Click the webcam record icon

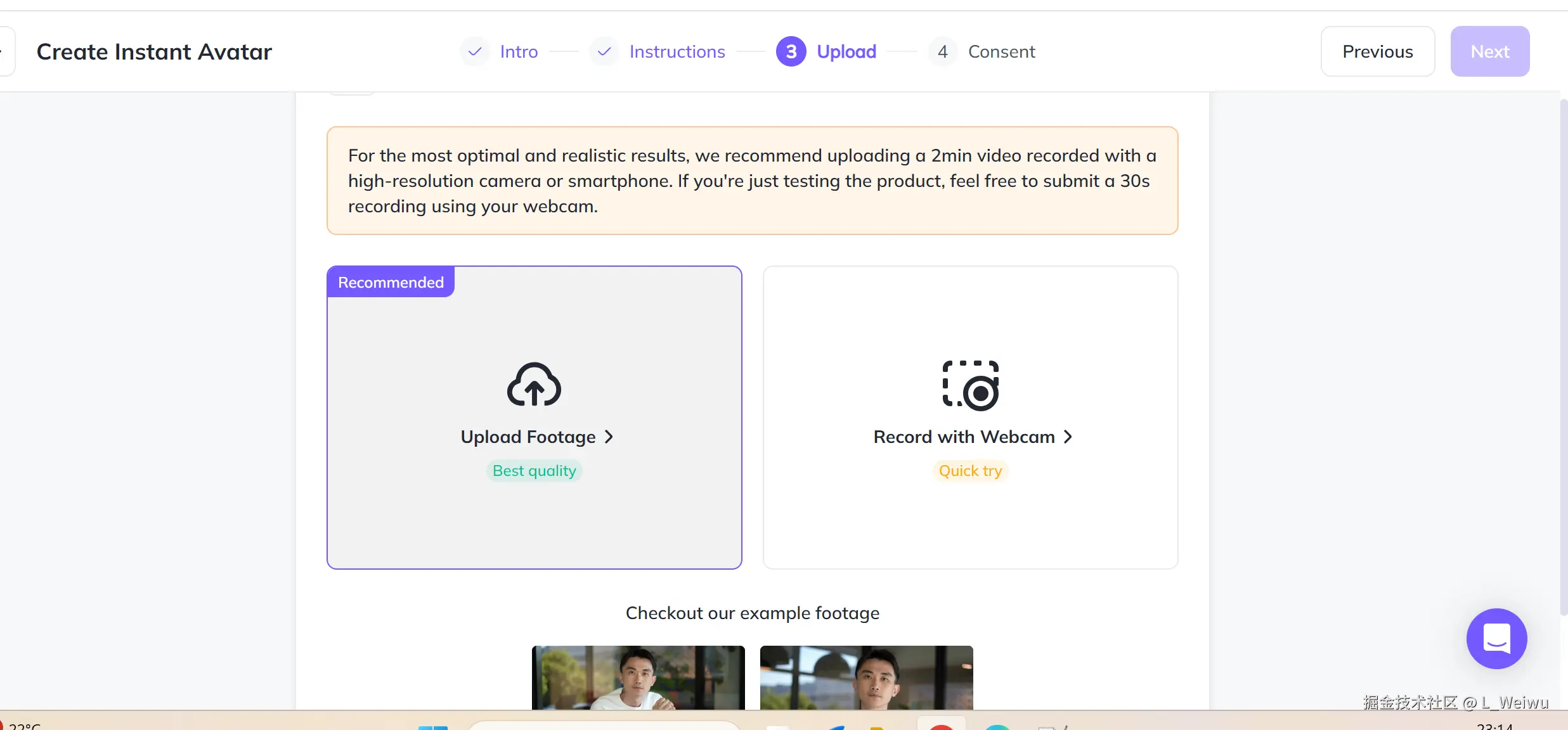coord(970,385)
